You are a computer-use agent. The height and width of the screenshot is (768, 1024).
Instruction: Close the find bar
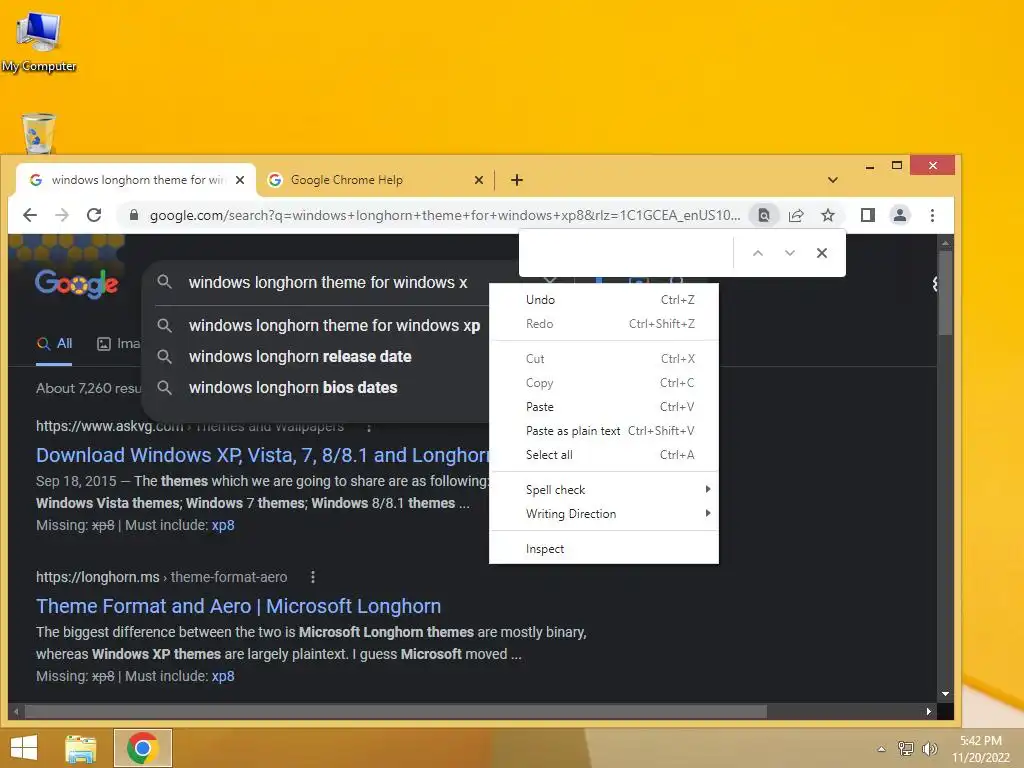click(822, 253)
